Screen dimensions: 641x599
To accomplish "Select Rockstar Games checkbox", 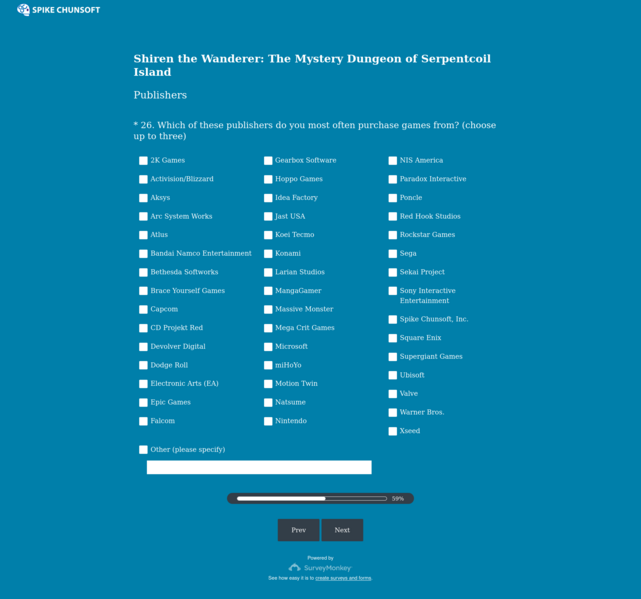I will [393, 235].
